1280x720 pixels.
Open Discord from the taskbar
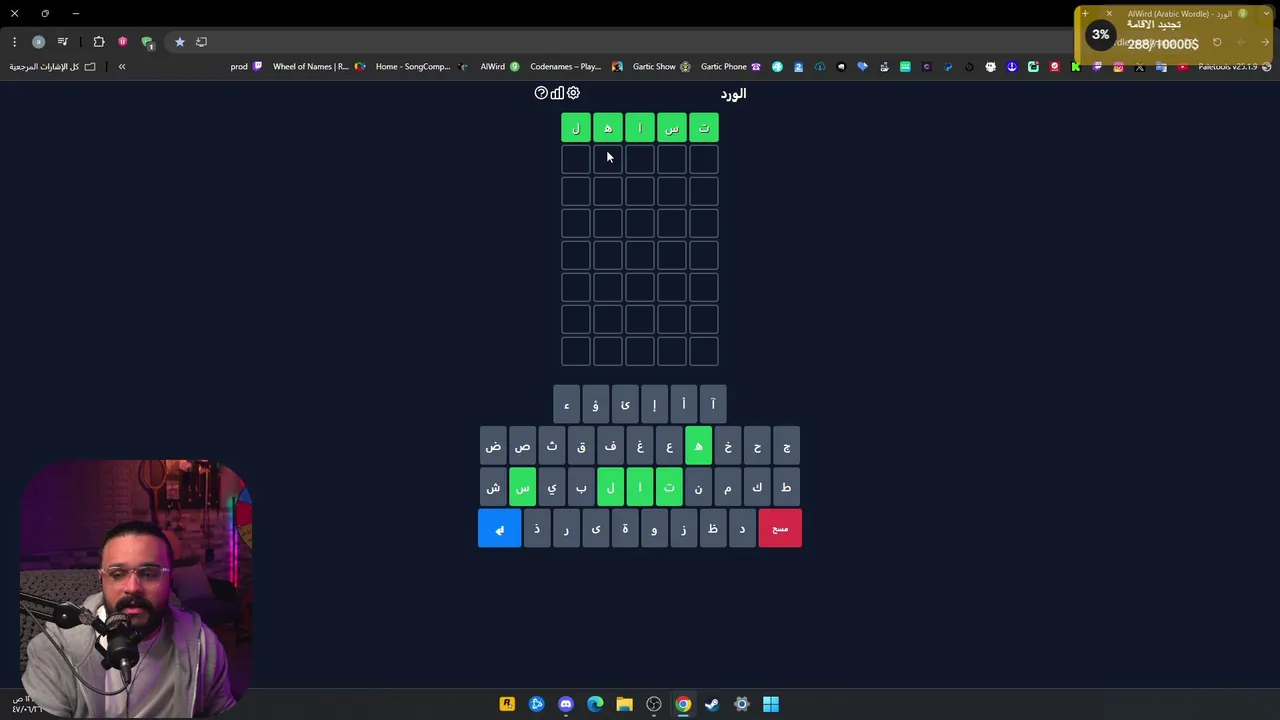(566, 704)
